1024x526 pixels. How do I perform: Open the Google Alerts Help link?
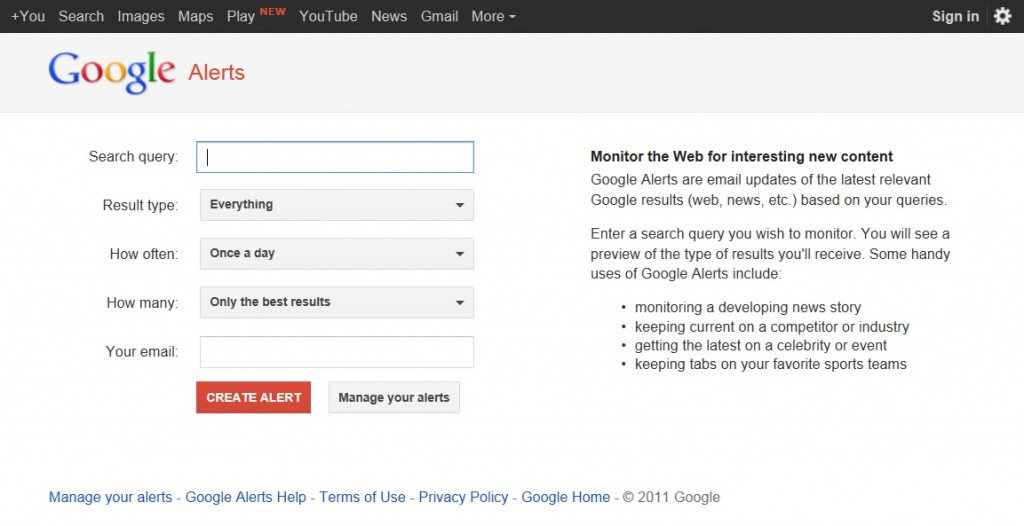246,497
